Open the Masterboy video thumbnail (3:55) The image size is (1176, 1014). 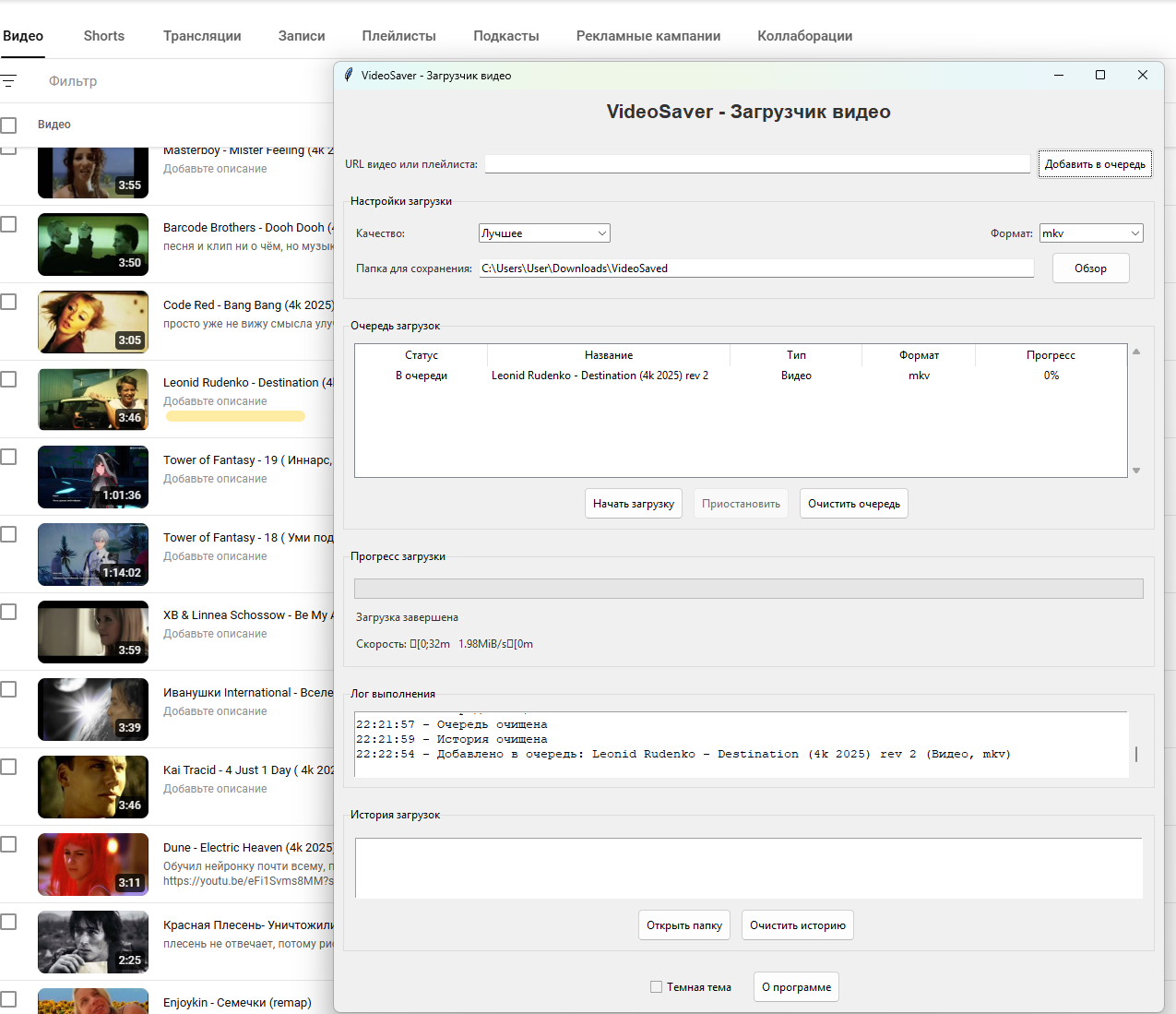pyautogui.click(x=93, y=173)
